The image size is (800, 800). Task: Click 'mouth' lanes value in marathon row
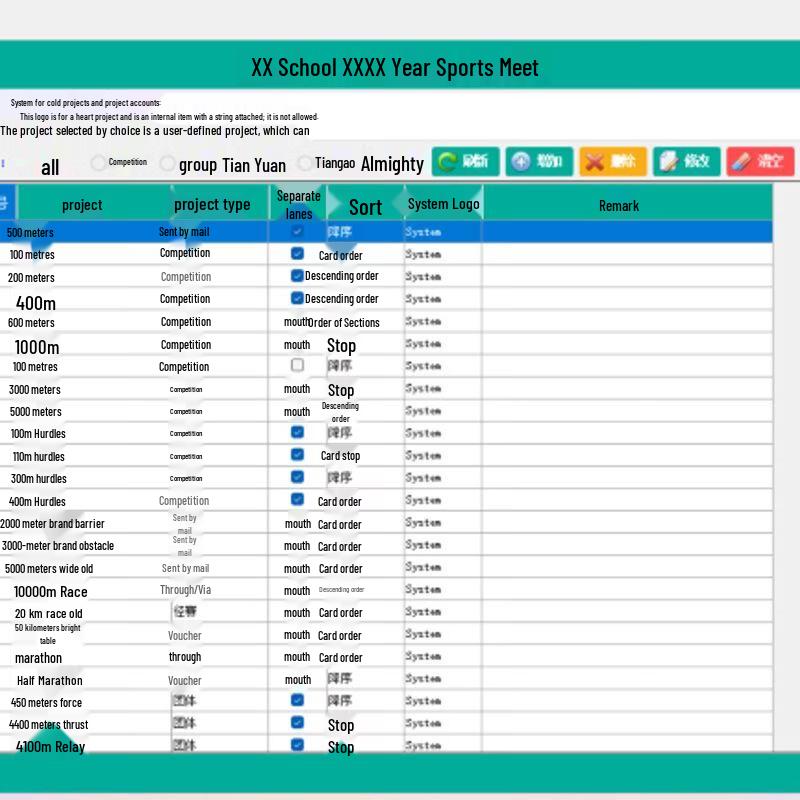pos(297,657)
